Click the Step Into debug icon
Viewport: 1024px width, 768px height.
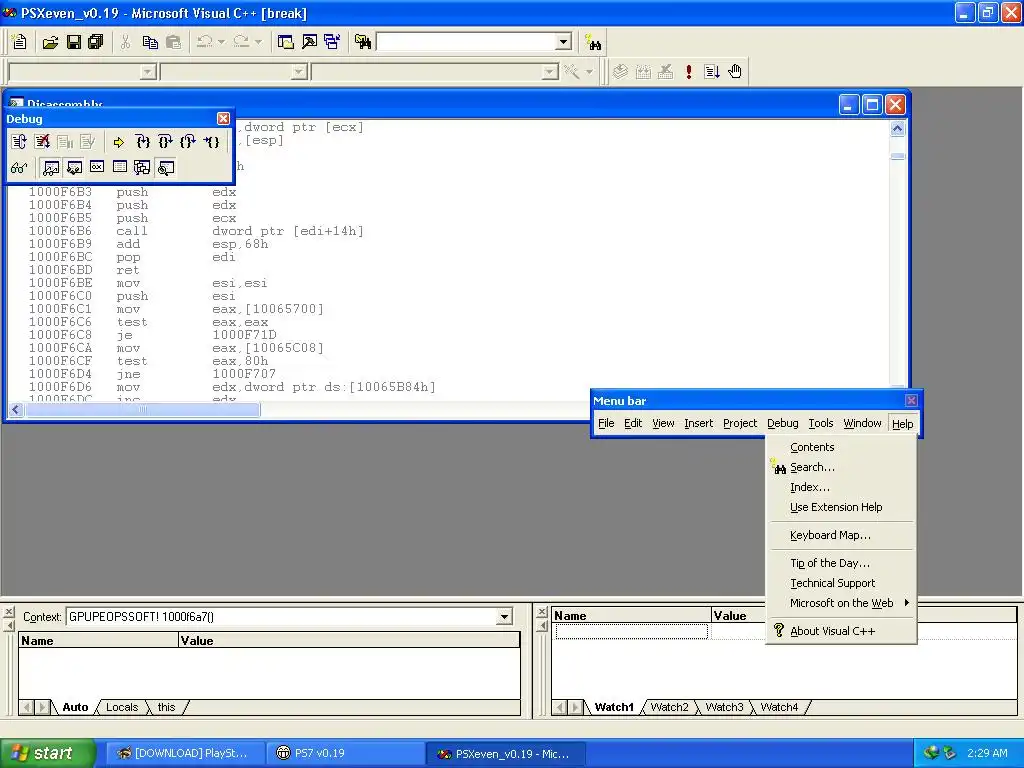[x=142, y=142]
